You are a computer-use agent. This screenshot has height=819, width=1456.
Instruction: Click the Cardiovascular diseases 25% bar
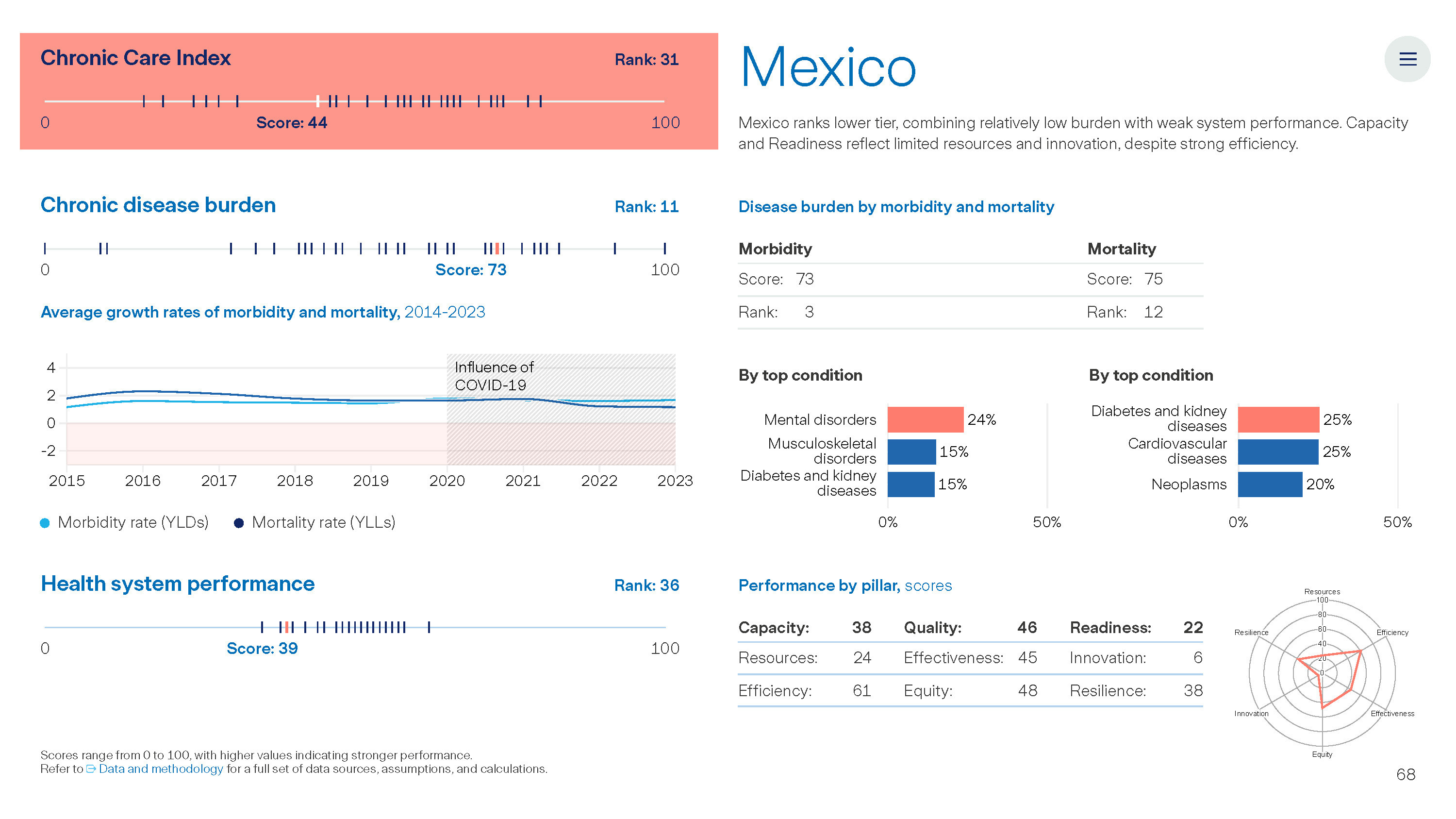[x=1278, y=451]
